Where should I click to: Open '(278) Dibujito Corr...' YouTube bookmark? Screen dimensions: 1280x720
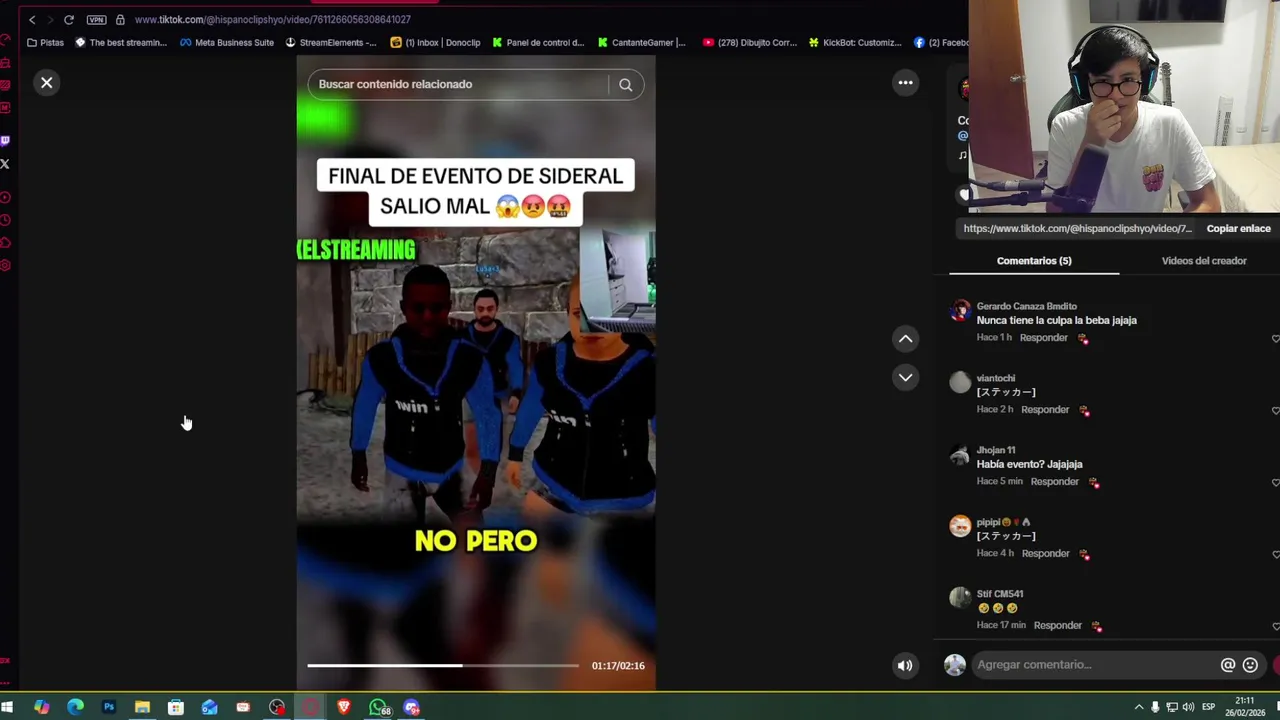(x=750, y=43)
